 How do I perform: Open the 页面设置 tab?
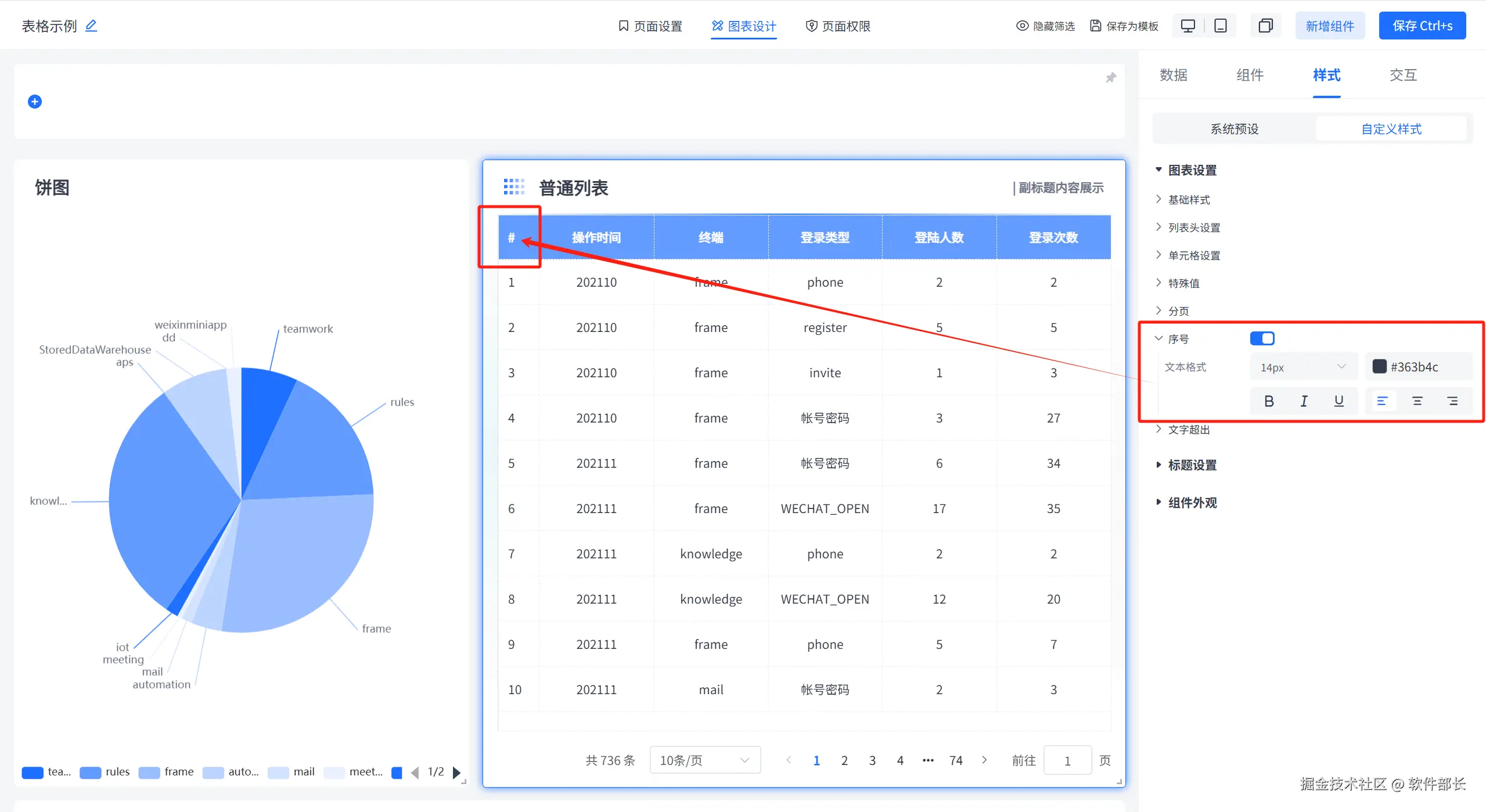(650, 26)
